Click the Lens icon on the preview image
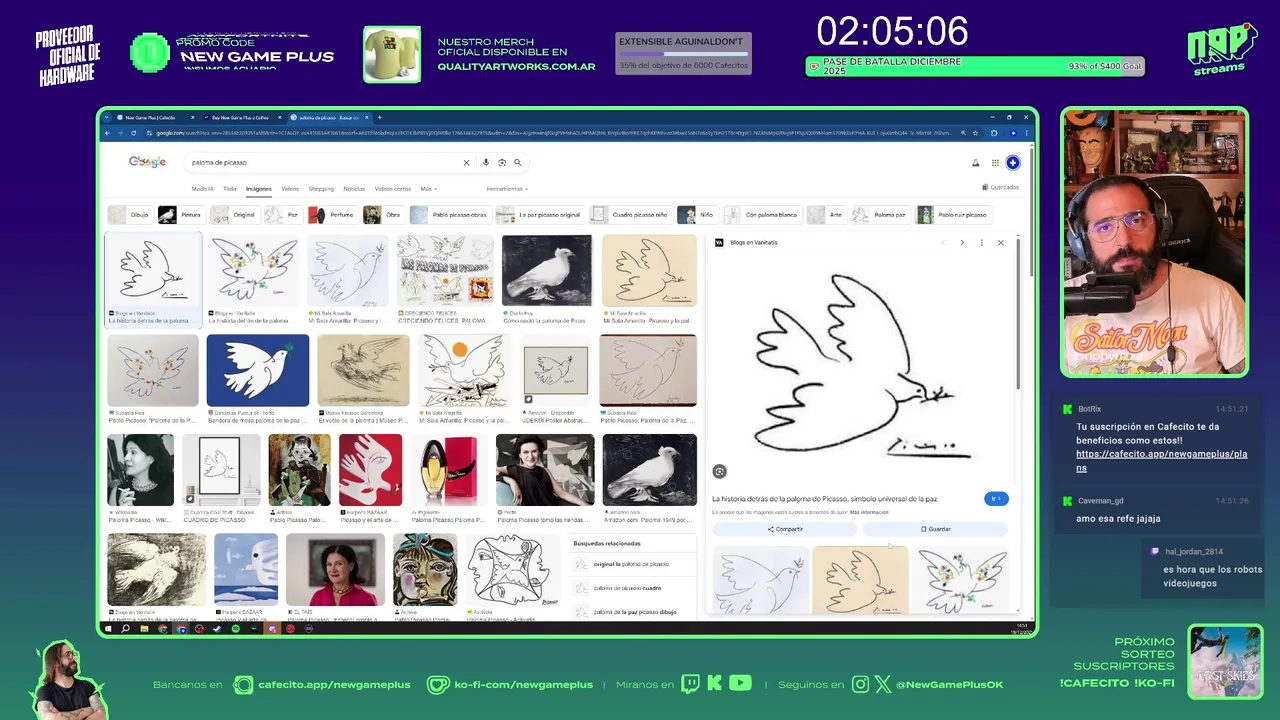 coord(719,471)
